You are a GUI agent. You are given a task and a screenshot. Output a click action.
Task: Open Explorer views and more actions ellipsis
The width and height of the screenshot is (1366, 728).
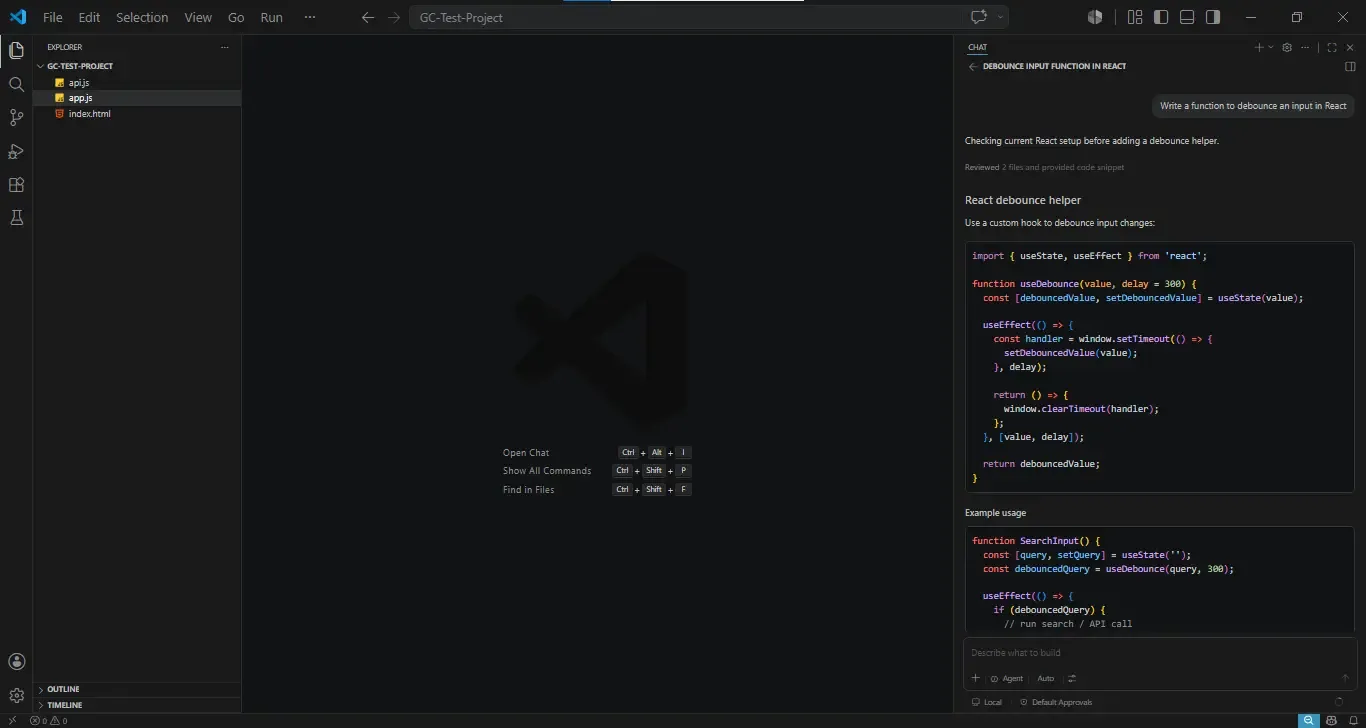coord(225,47)
